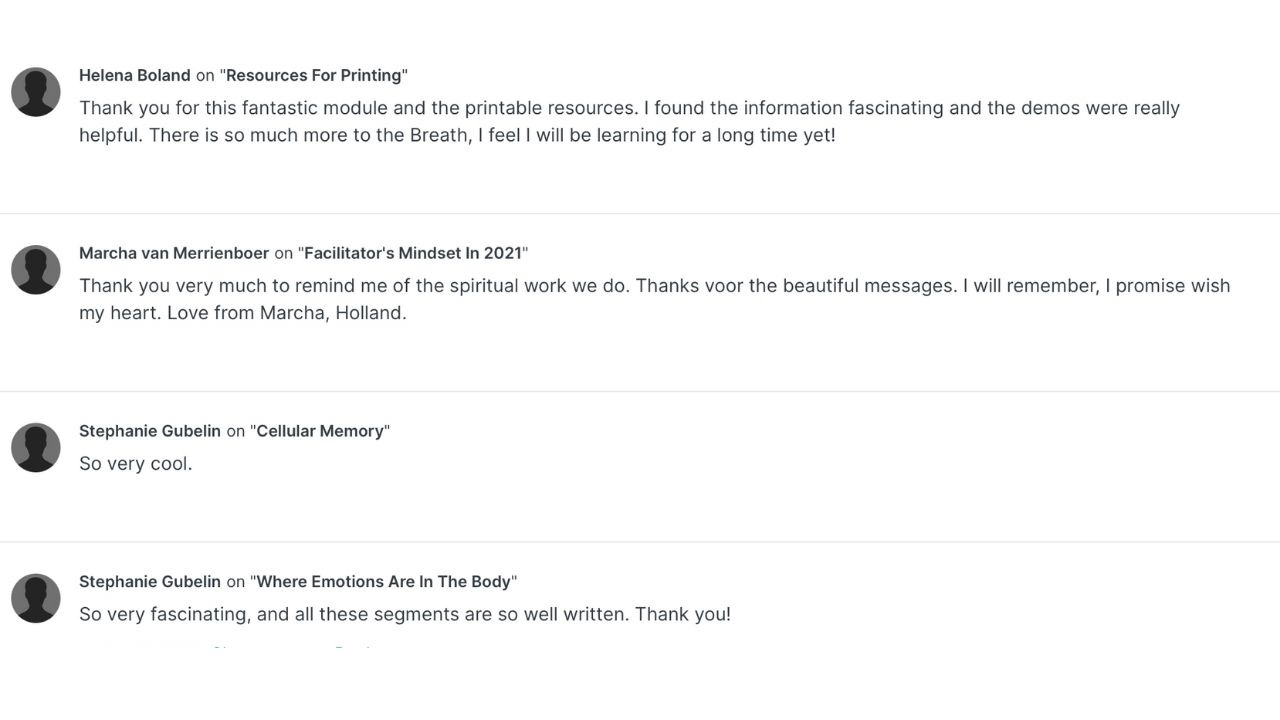The height and width of the screenshot is (720, 1280).
Task: Click Stephanie Gubelin's name on Cellular Memory comment
Action: 150,431
